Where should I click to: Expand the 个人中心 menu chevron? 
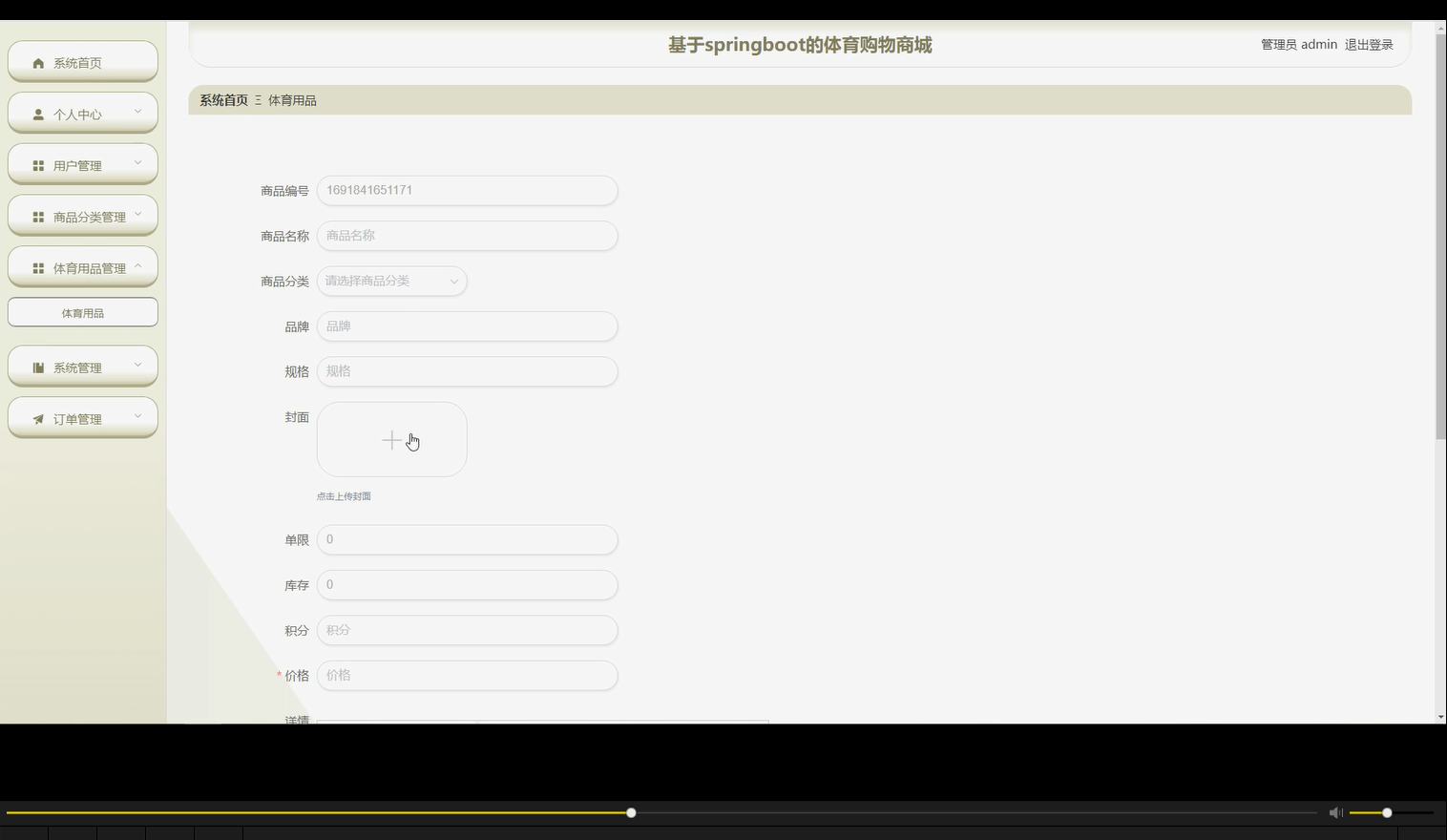pos(137,112)
